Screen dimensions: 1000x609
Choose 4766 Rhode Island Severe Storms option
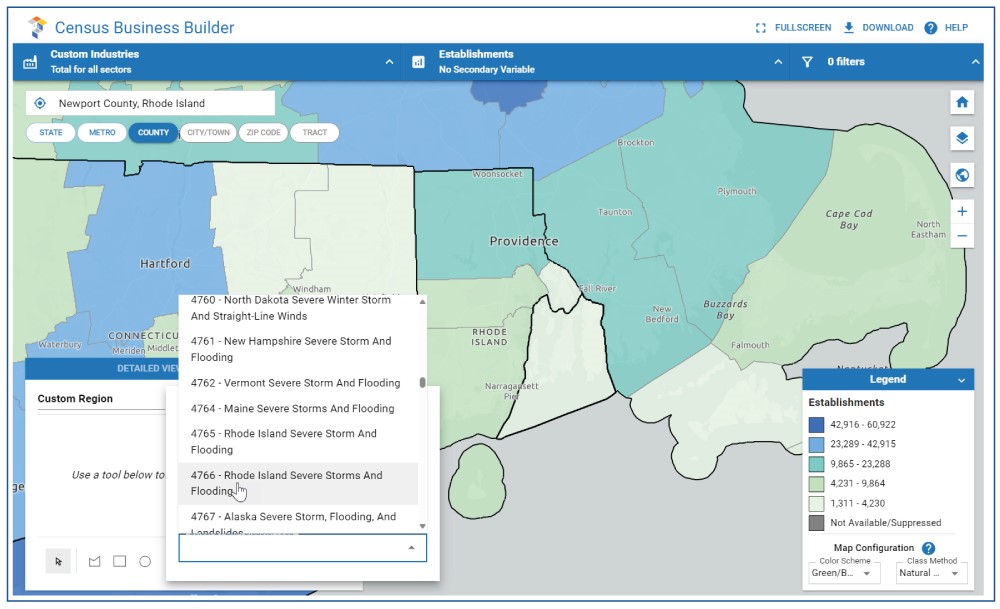(x=298, y=483)
